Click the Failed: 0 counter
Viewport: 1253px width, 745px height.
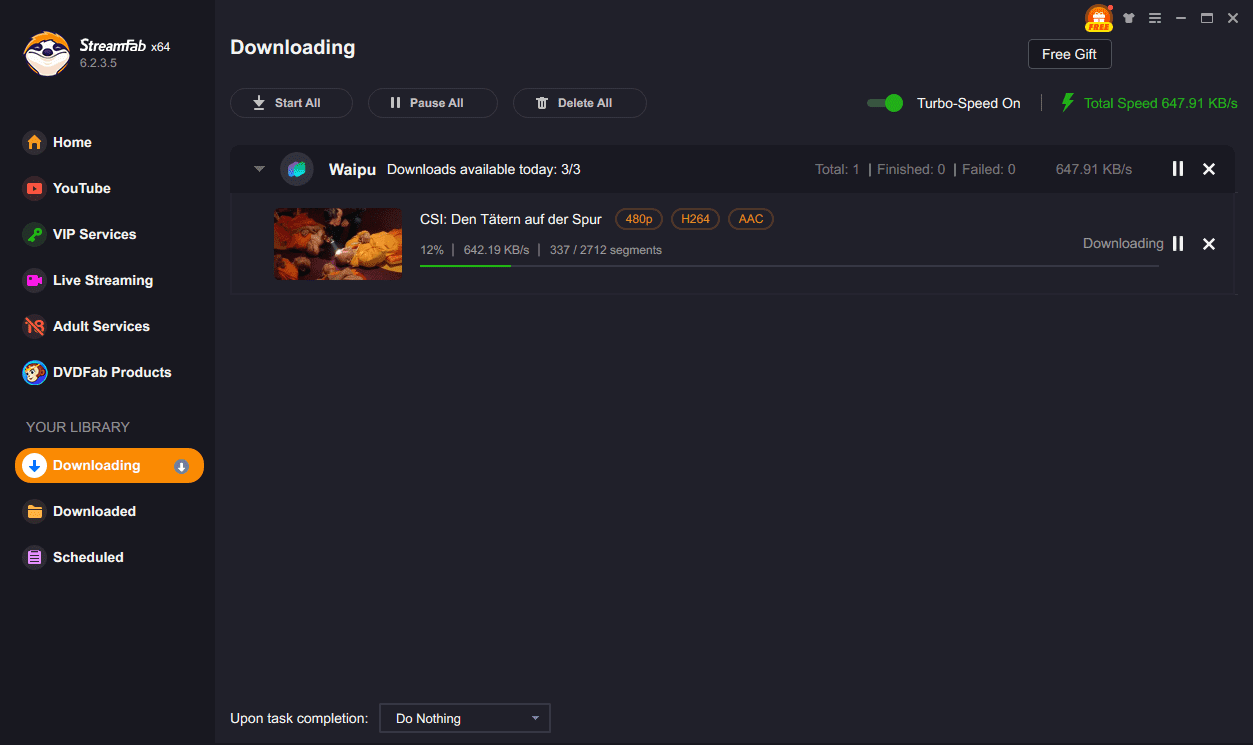[x=989, y=169]
